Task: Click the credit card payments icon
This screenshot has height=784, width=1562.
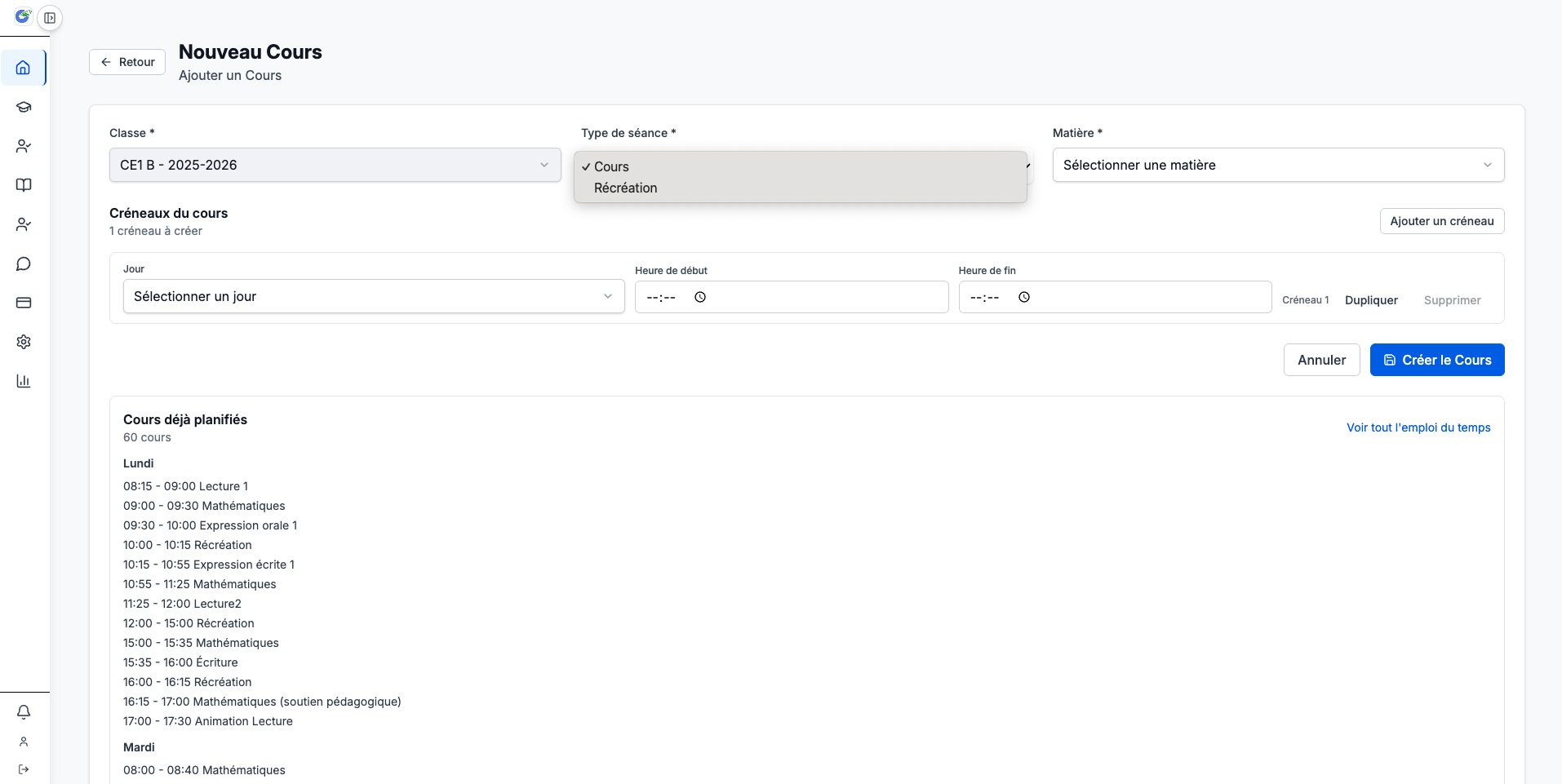Action: [24, 303]
